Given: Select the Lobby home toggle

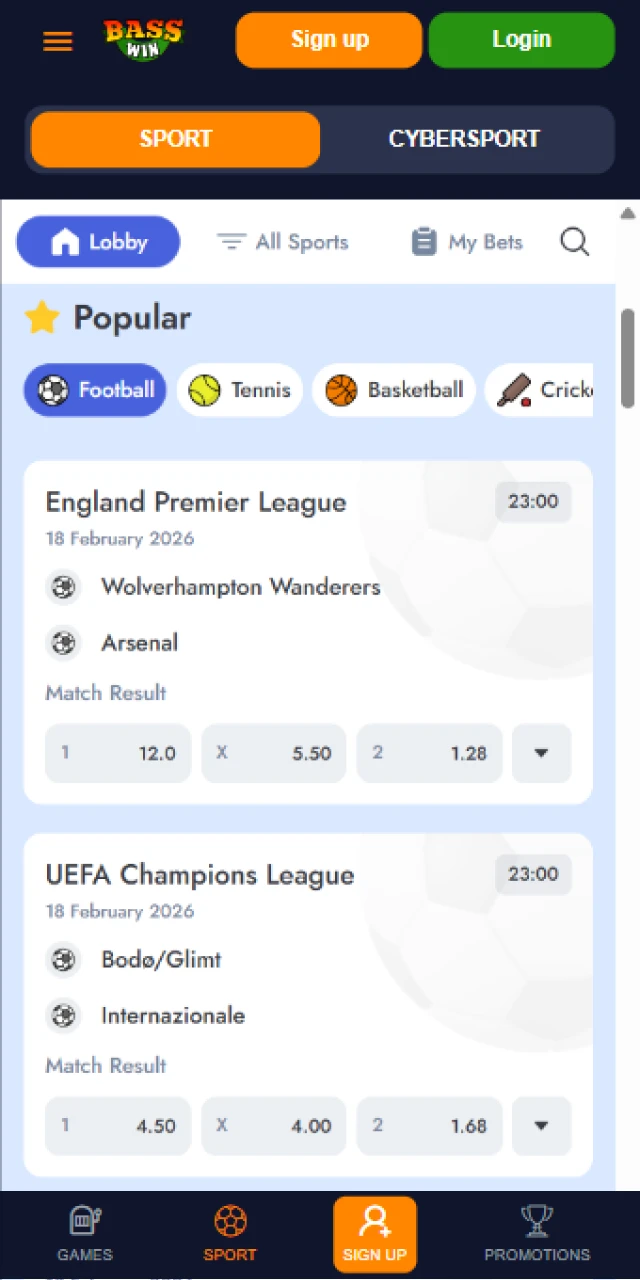Looking at the screenshot, I should click(97, 241).
